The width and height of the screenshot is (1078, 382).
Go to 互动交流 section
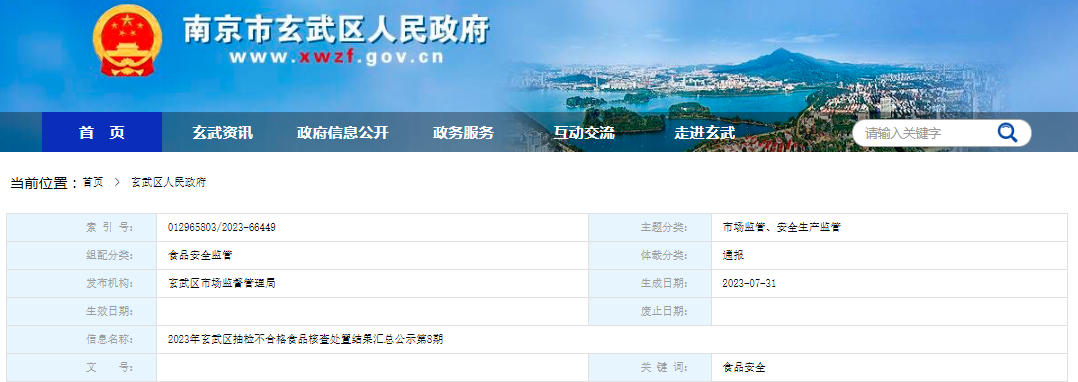click(x=584, y=133)
